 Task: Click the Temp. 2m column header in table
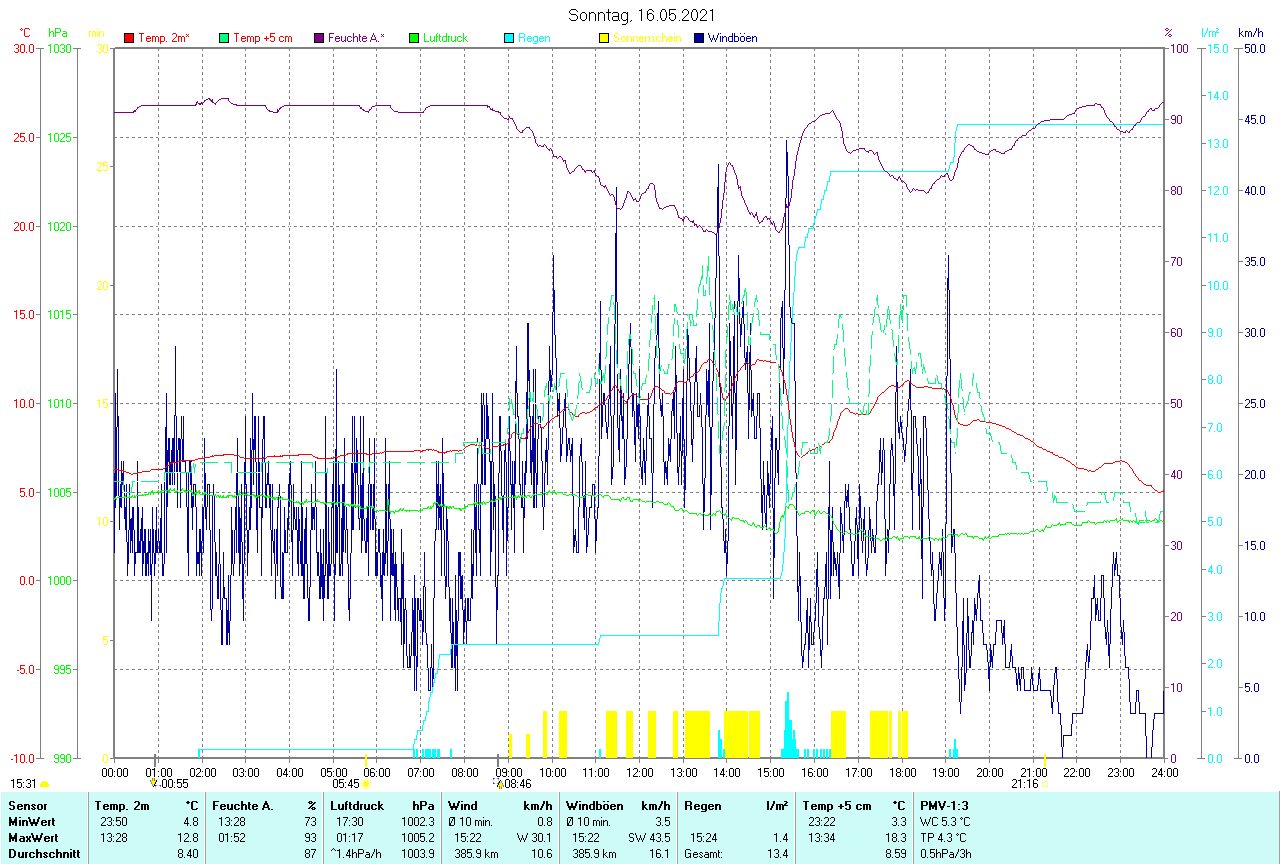tap(122, 805)
